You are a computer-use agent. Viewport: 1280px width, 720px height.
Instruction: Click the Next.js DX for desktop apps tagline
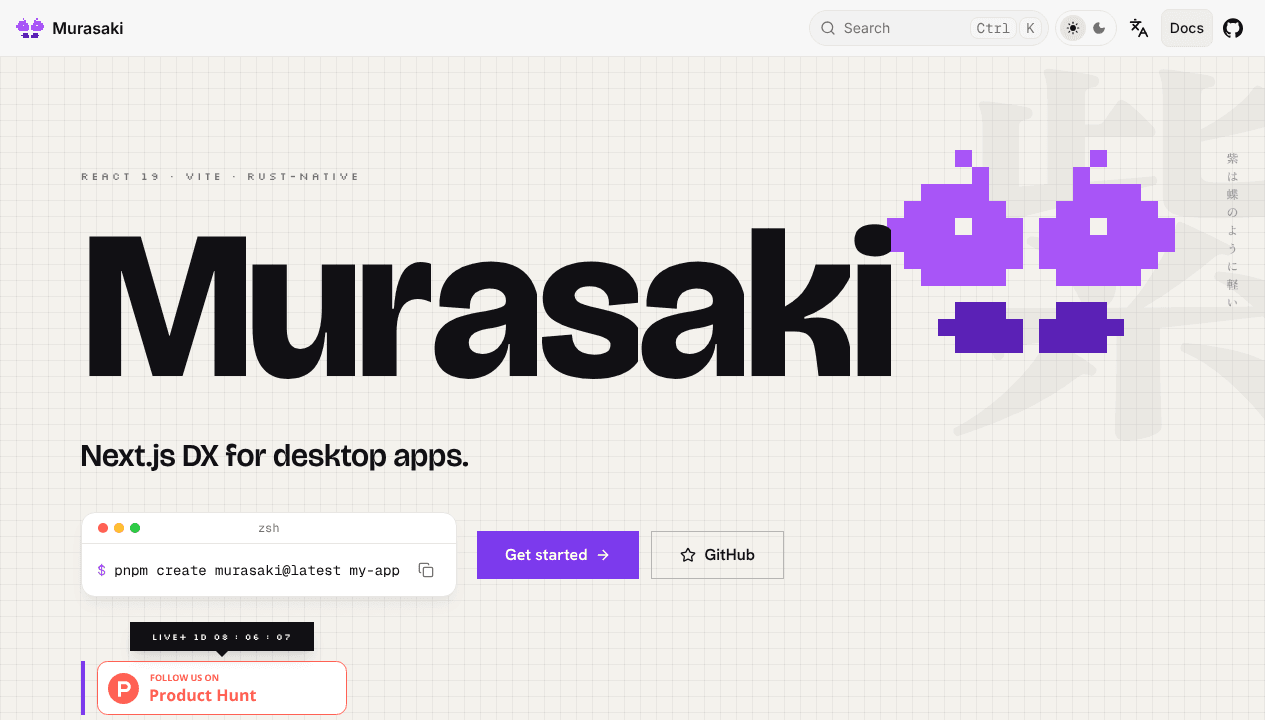point(274,456)
